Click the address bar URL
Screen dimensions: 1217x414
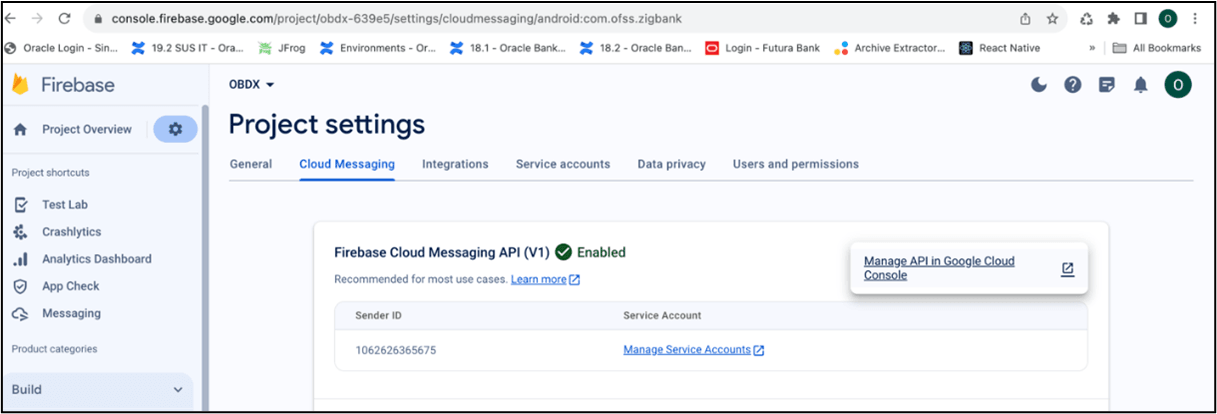tap(396, 18)
